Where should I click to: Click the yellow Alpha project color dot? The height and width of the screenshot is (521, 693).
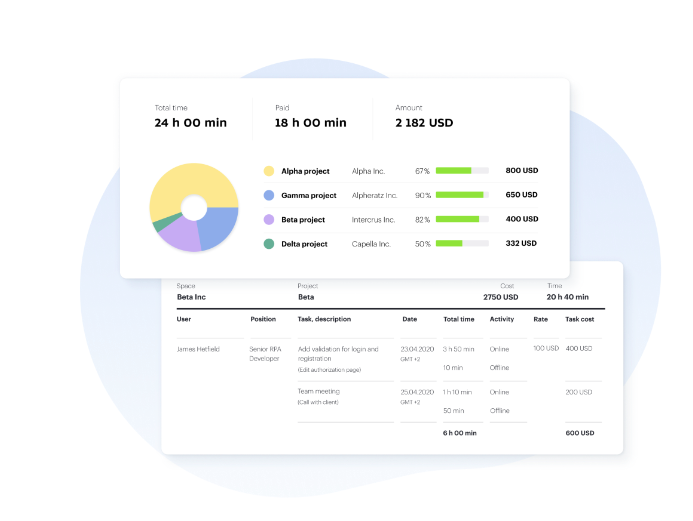point(269,171)
